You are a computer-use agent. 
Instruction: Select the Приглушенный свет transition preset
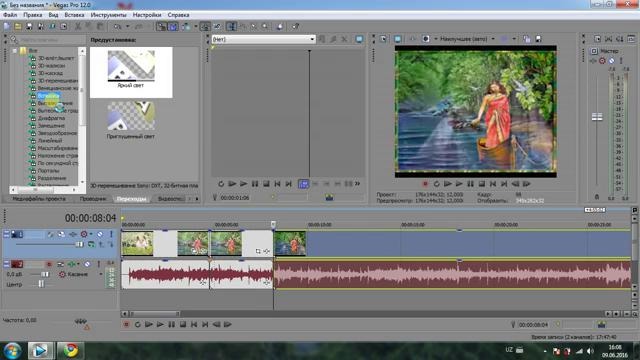[131, 120]
